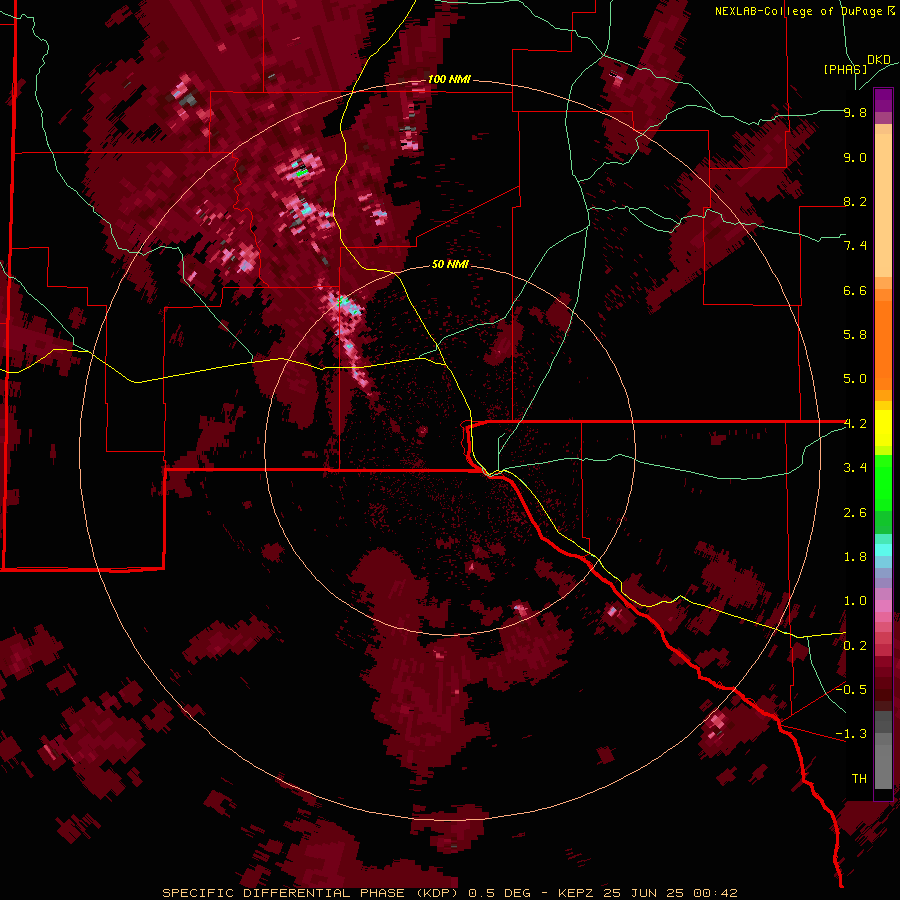Click the 8.2 scale value
The height and width of the screenshot is (900, 900).
855,201
